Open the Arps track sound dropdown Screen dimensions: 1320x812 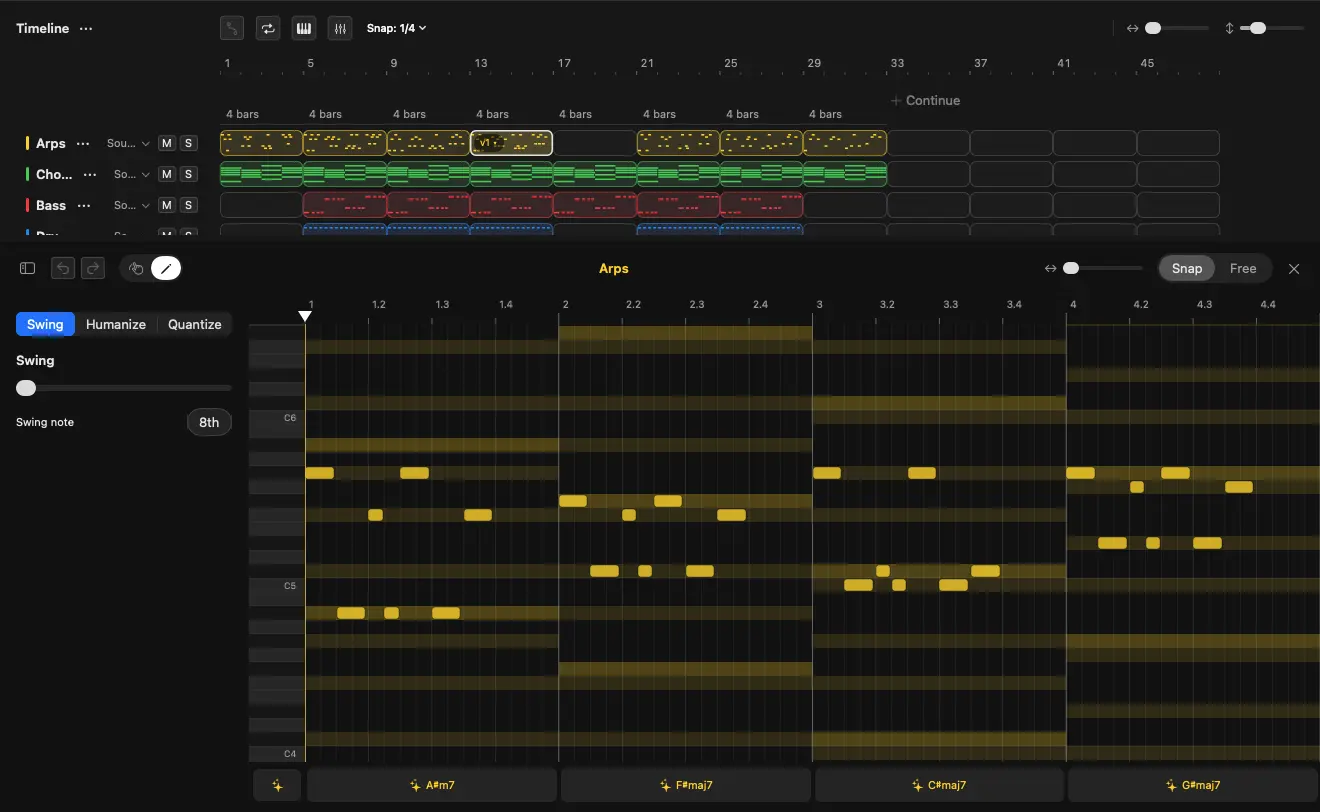(129, 143)
